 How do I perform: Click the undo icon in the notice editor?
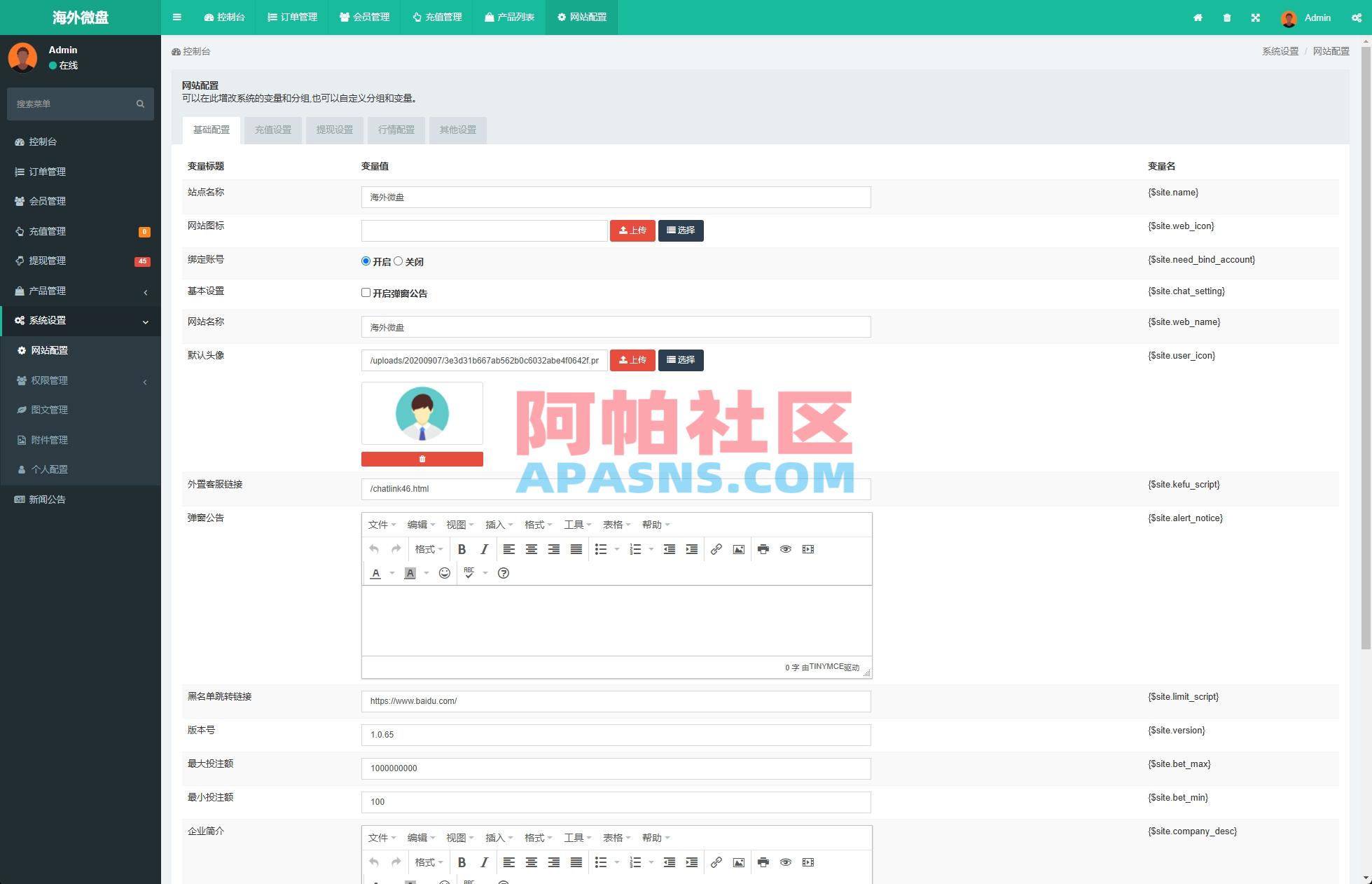(373, 549)
